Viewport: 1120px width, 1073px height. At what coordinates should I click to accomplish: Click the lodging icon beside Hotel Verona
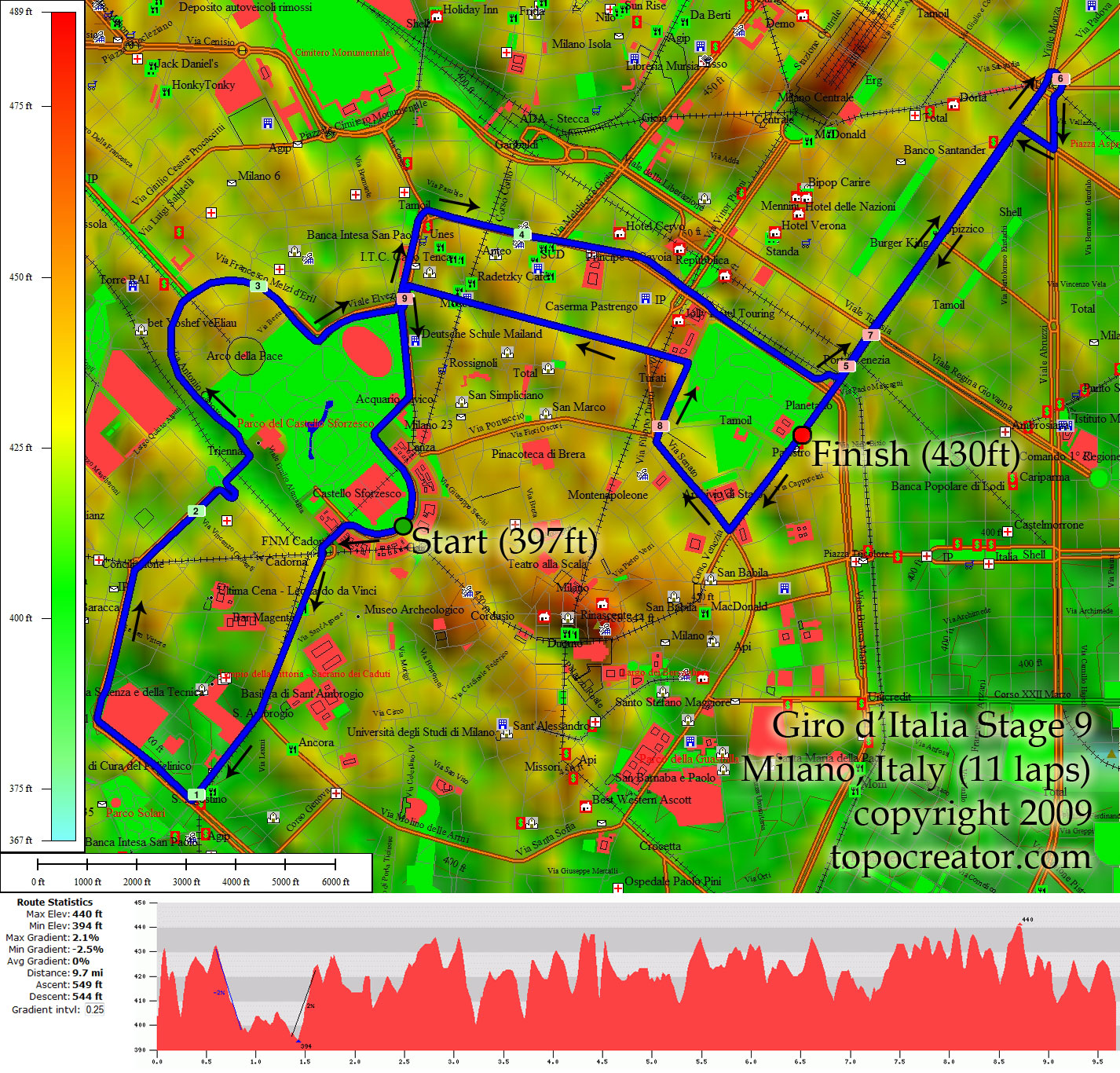pyautogui.click(x=775, y=233)
